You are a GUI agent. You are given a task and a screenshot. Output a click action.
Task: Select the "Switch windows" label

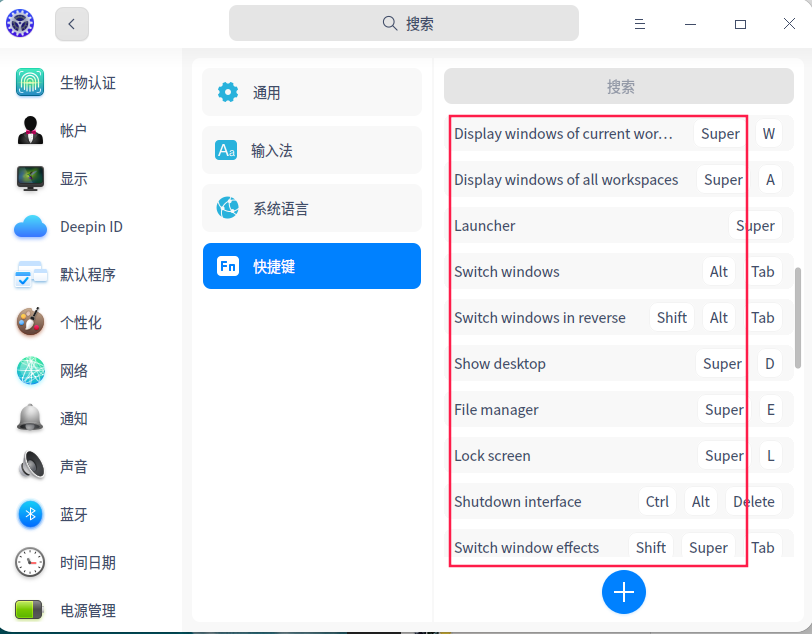click(506, 272)
